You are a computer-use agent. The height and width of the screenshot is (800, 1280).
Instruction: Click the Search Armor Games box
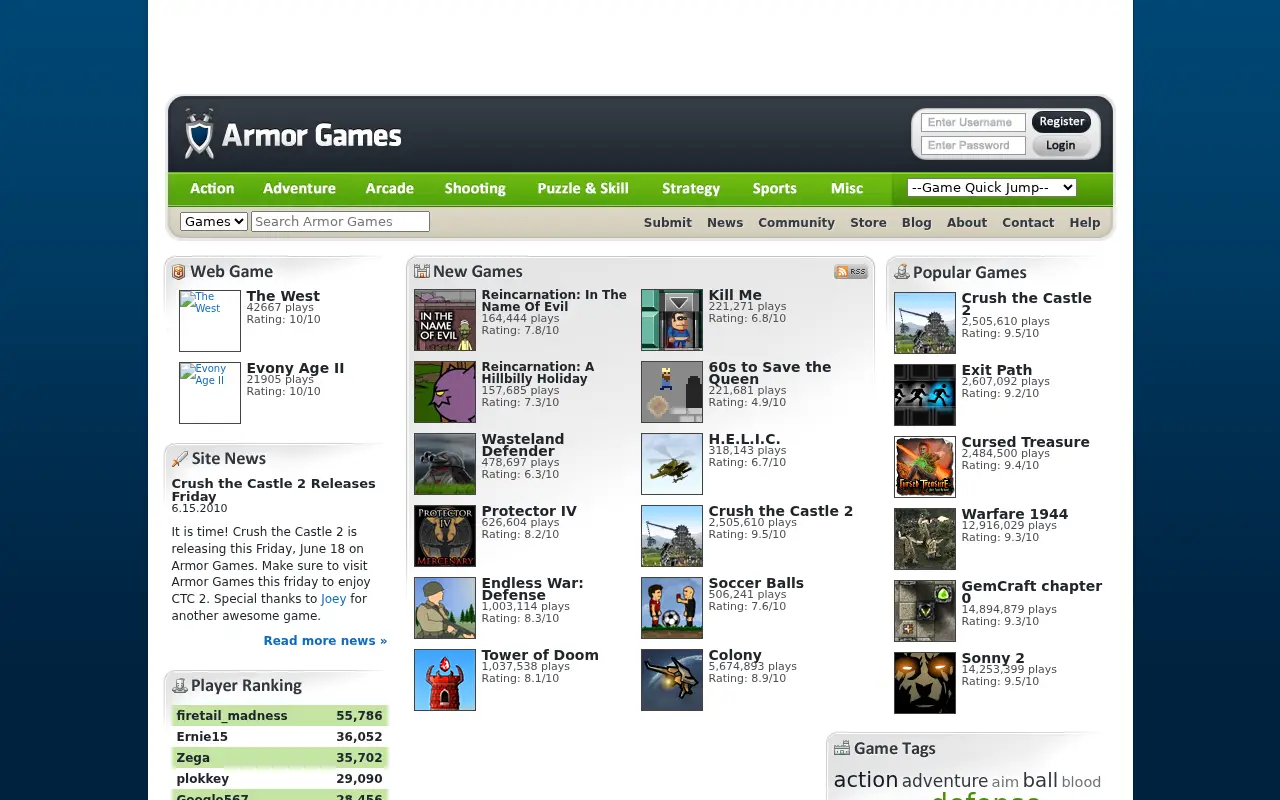pyautogui.click(x=341, y=221)
